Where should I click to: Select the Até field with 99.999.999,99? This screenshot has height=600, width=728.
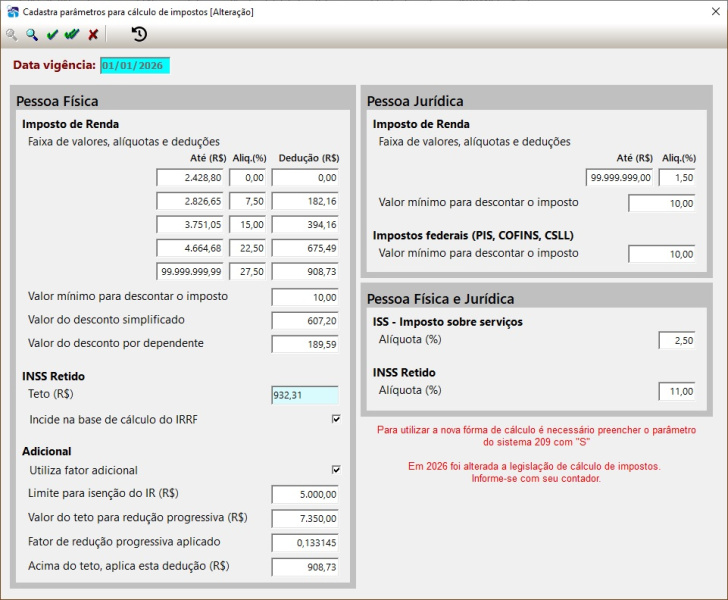click(x=189, y=271)
